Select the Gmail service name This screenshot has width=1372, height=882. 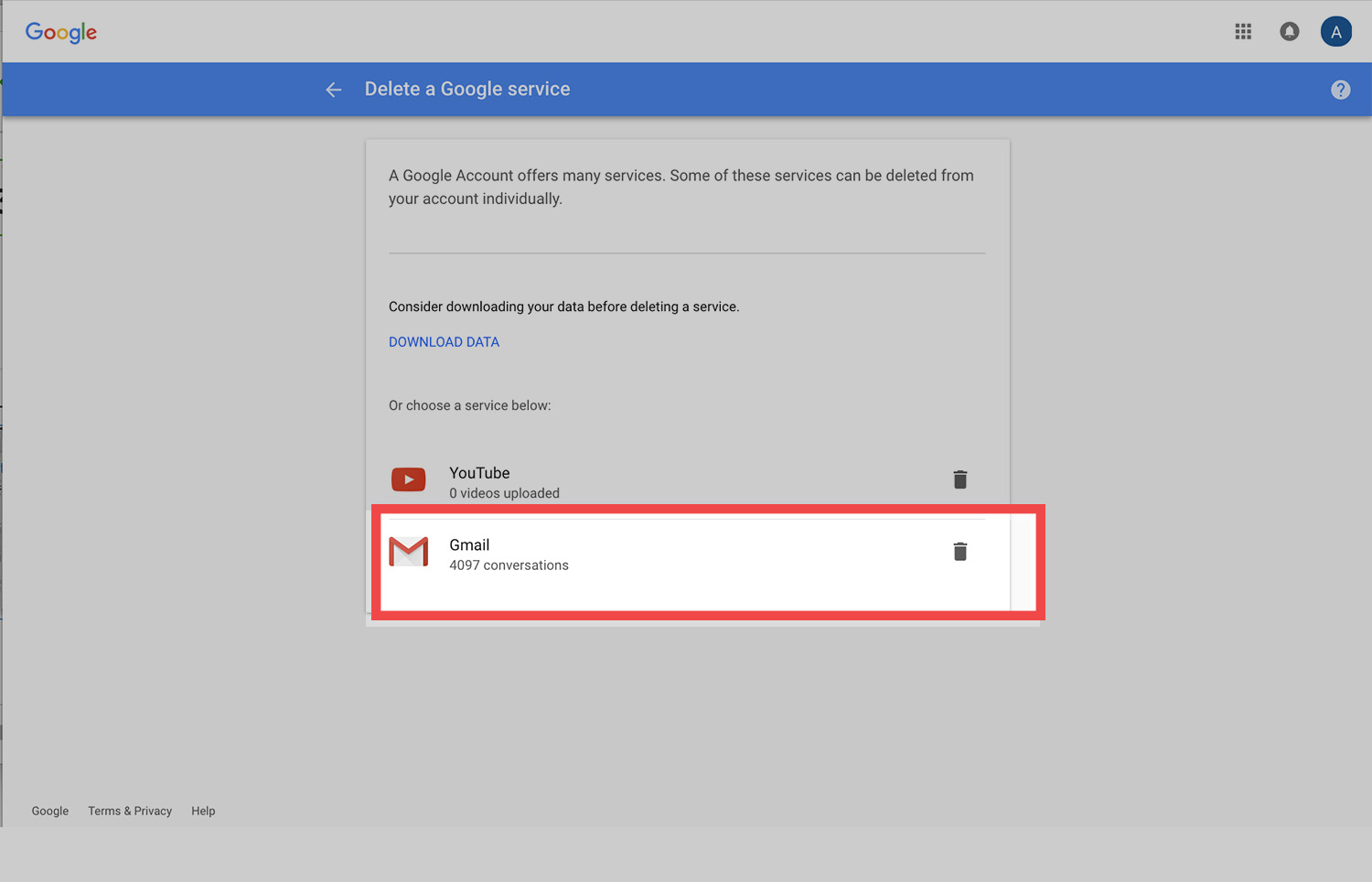469,545
